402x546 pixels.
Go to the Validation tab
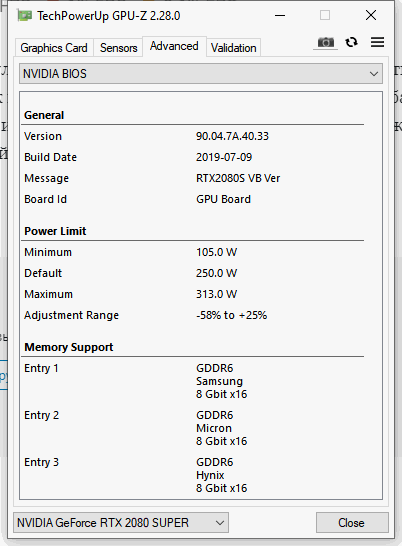pyautogui.click(x=233, y=48)
